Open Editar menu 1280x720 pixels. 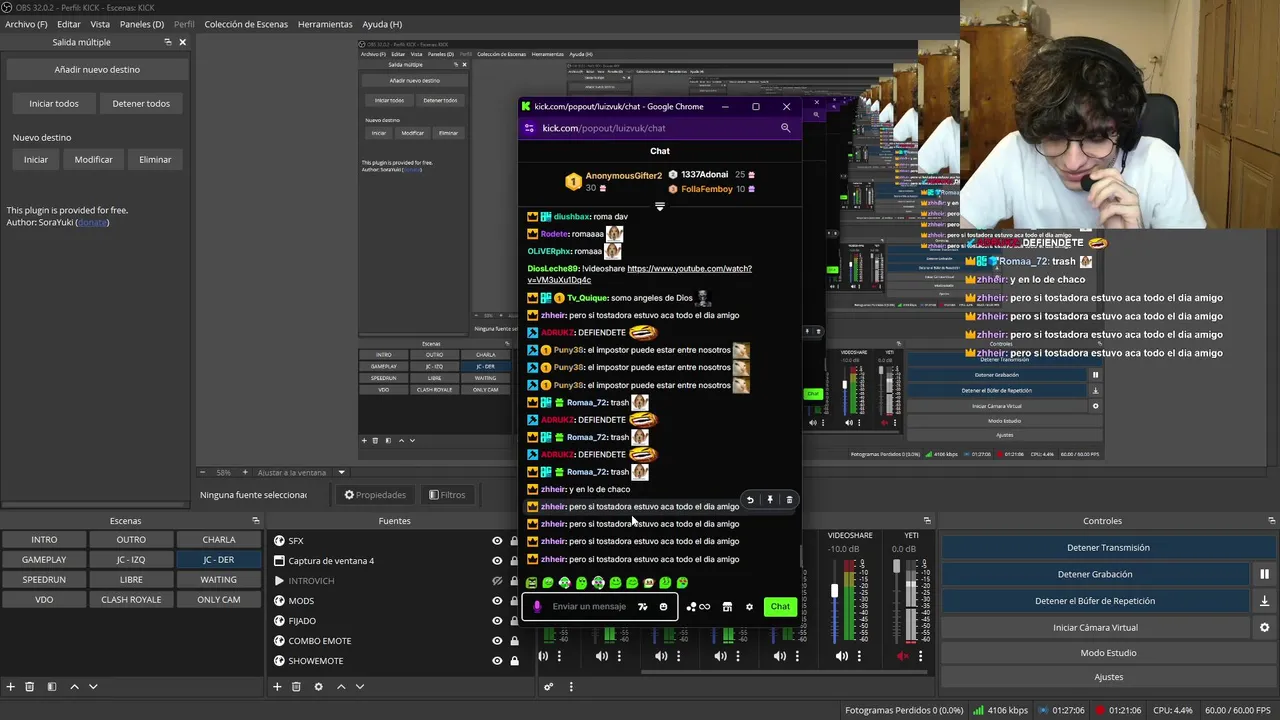click(69, 24)
